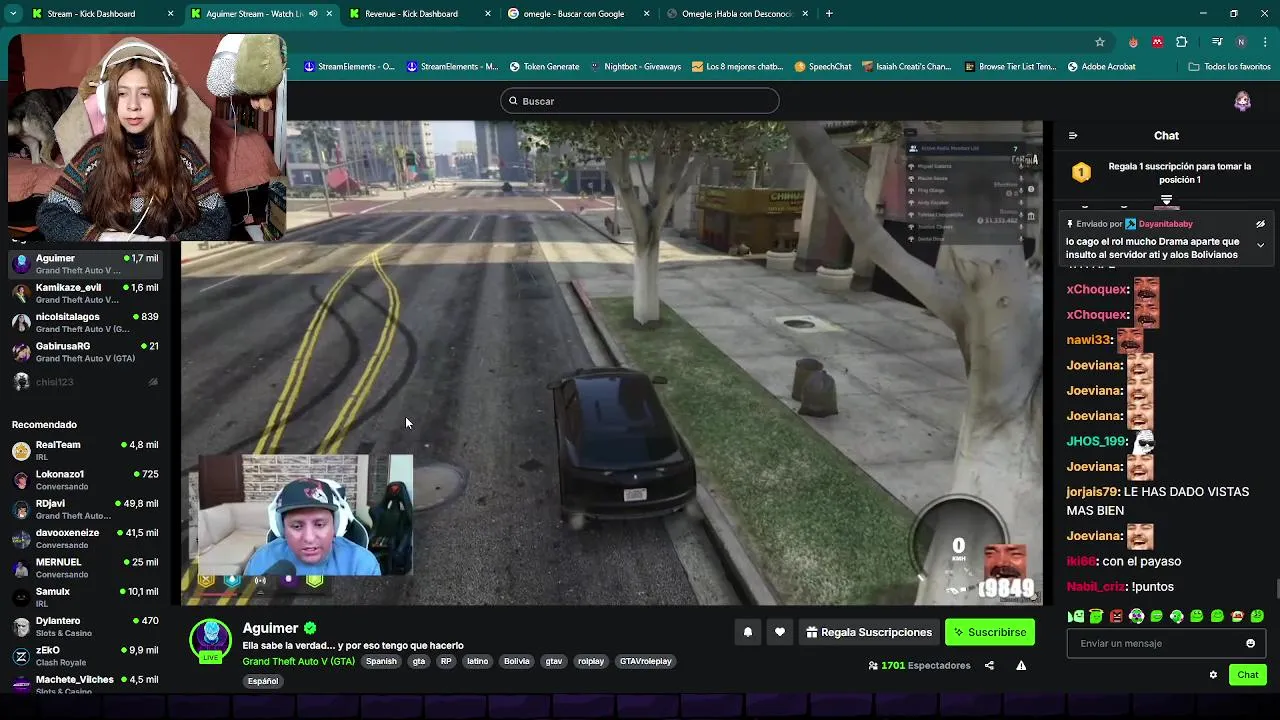Click Regala Suscripciones button
1280x720 pixels.
(x=867, y=632)
